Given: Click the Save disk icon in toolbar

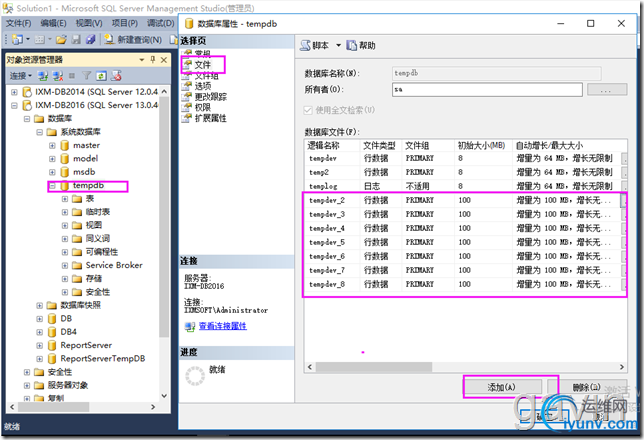Looking at the screenshot, I should click(x=76, y=39).
